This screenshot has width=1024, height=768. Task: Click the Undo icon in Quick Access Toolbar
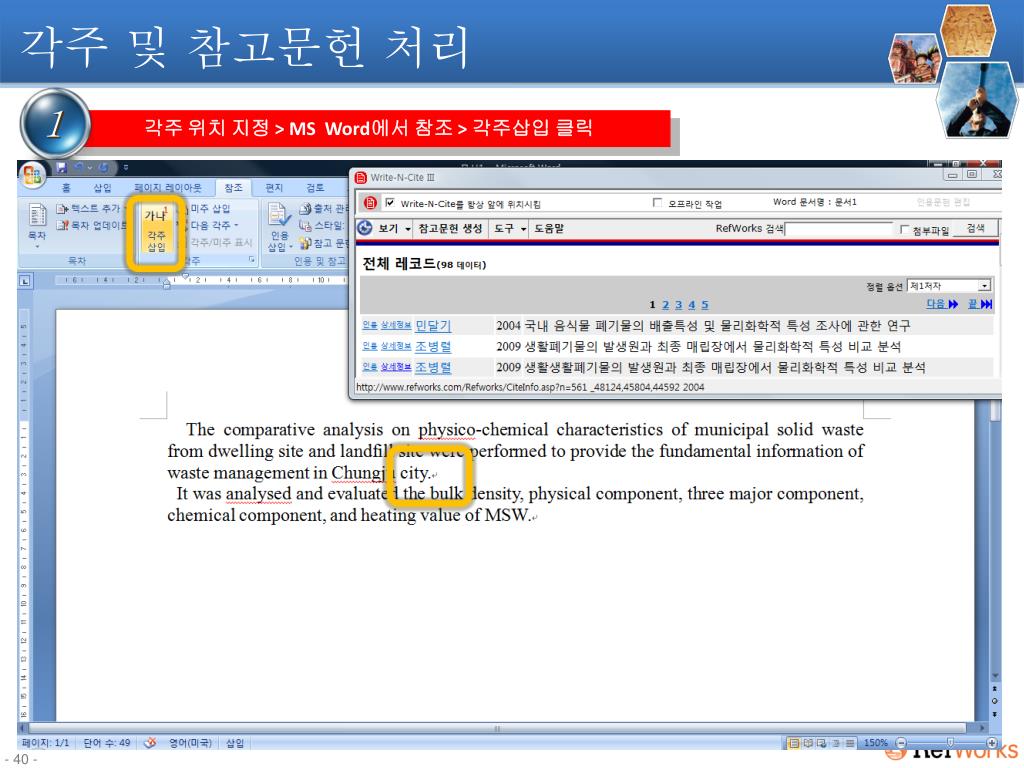click(x=79, y=168)
